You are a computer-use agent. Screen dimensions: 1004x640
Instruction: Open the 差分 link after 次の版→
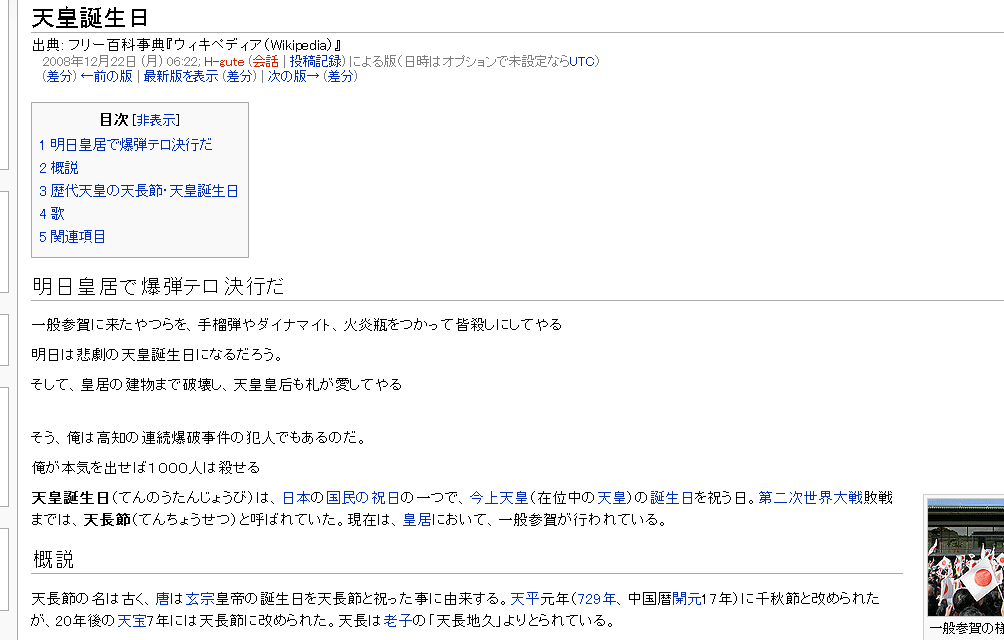[x=340, y=76]
